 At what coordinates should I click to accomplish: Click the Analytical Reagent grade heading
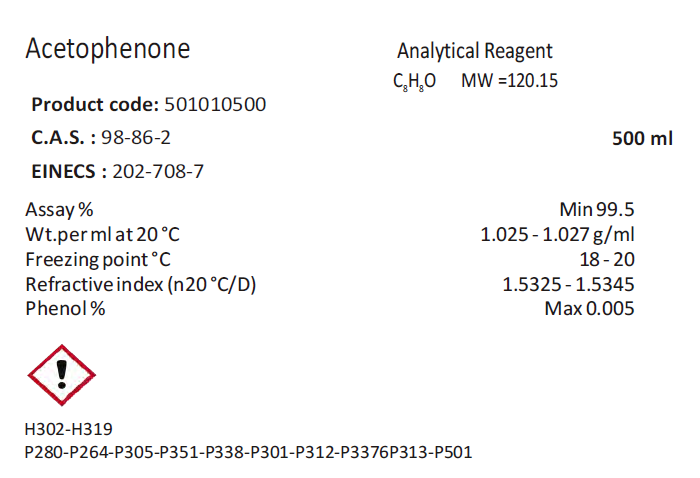pos(474,51)
